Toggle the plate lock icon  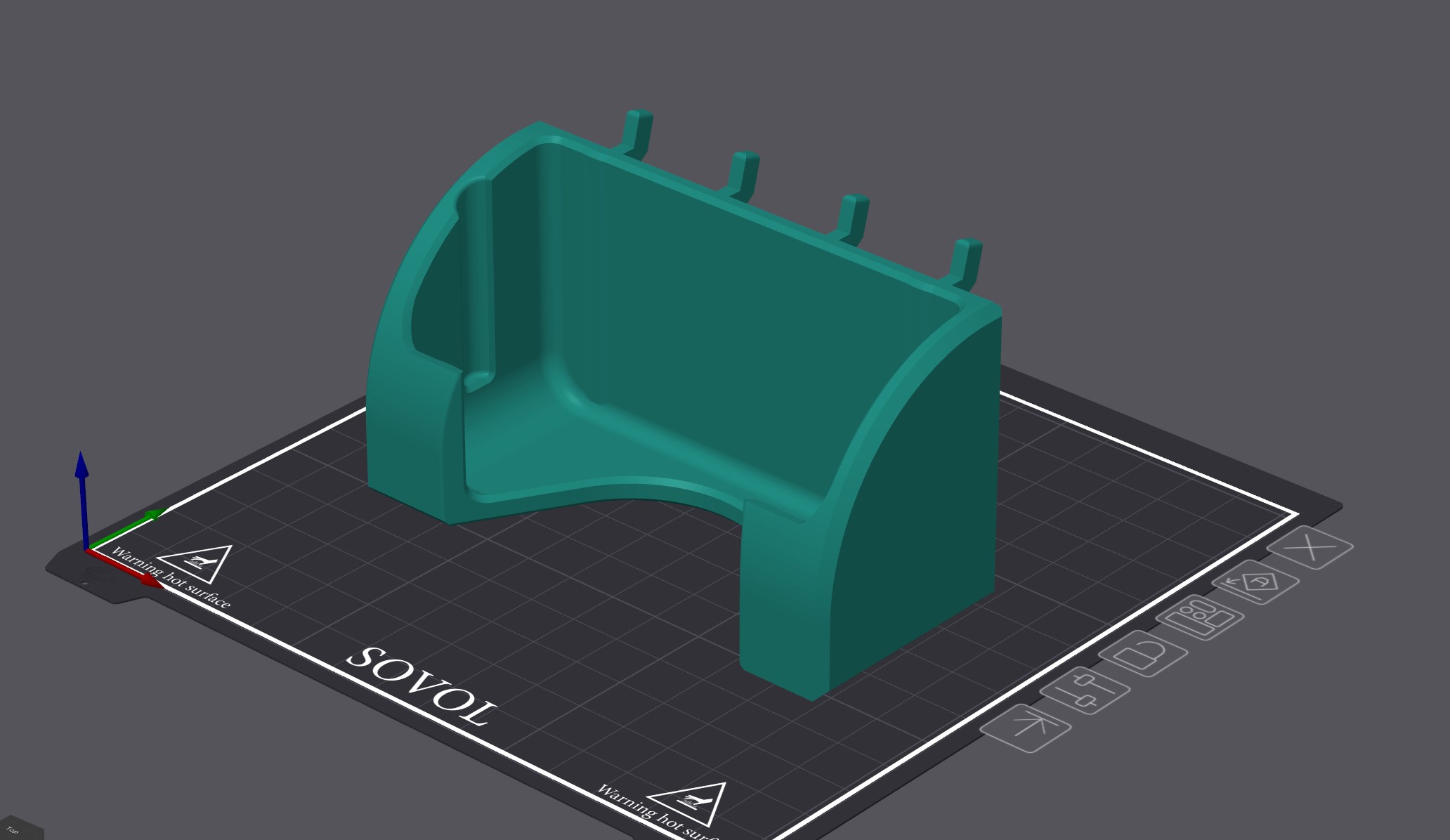[x=1143, y=654]
